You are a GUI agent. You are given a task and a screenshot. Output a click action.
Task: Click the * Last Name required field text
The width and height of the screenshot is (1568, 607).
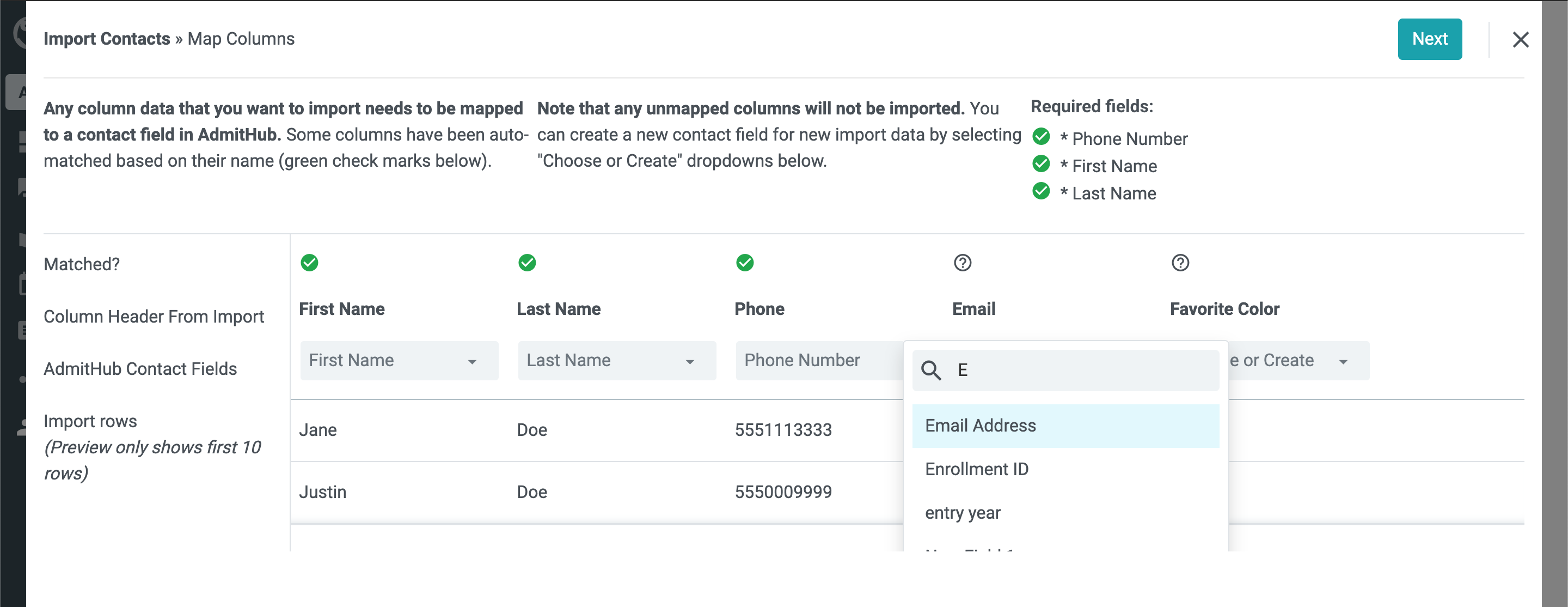click(x=1108, y=194)
